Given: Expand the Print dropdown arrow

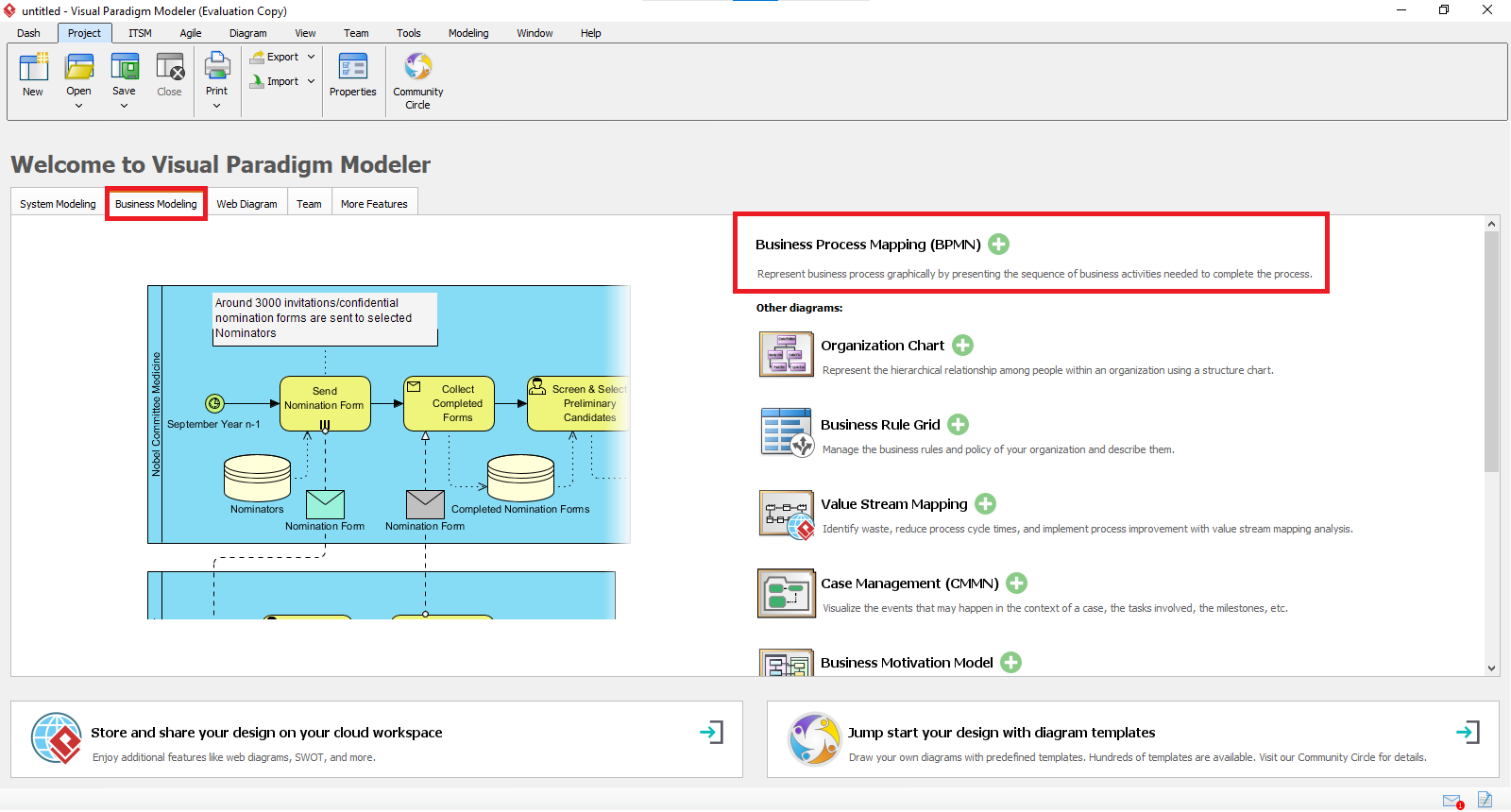Looking at the screenshot, I should pyautogui.click(x=217, y=106).
